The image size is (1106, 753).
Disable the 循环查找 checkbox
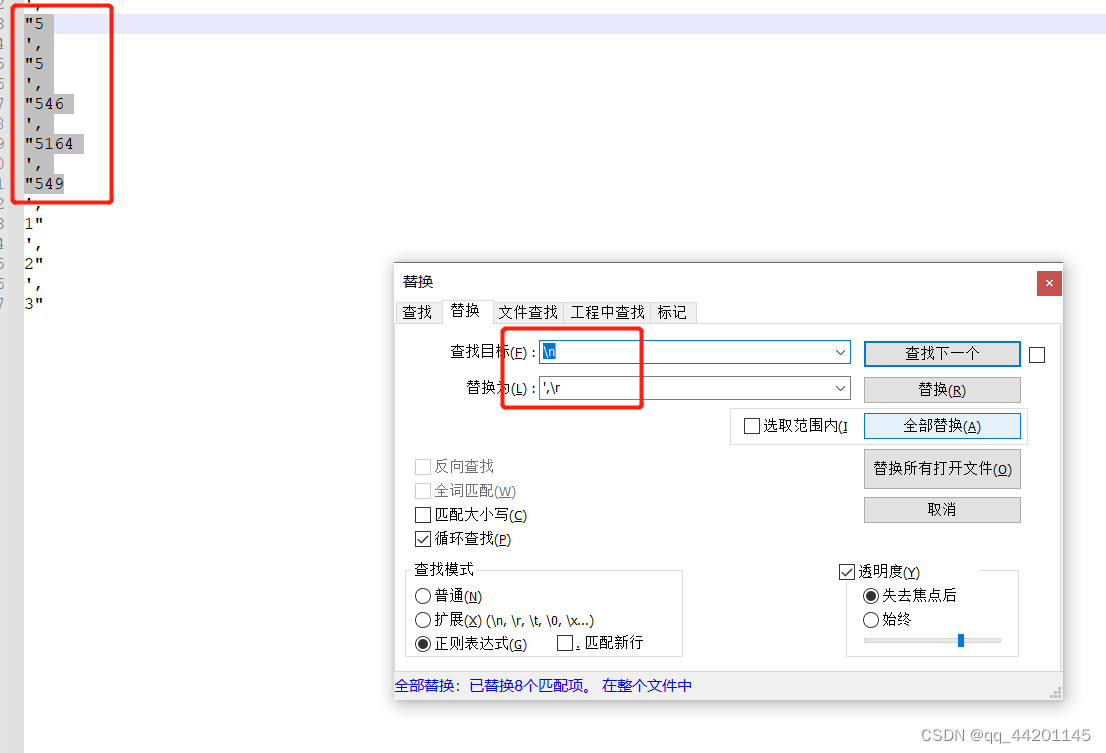point(423,538)
